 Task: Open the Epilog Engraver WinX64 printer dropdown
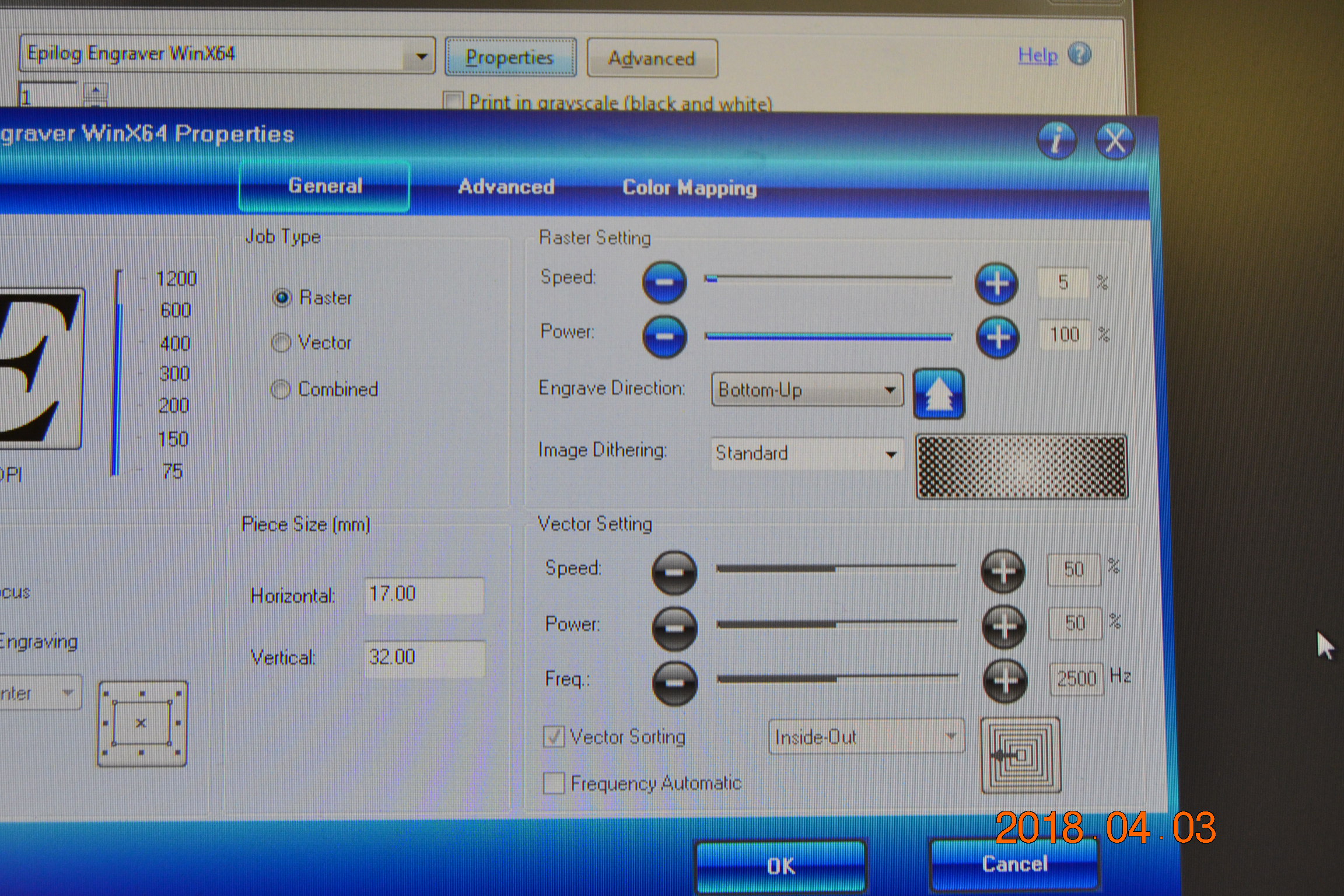(228, 55)
